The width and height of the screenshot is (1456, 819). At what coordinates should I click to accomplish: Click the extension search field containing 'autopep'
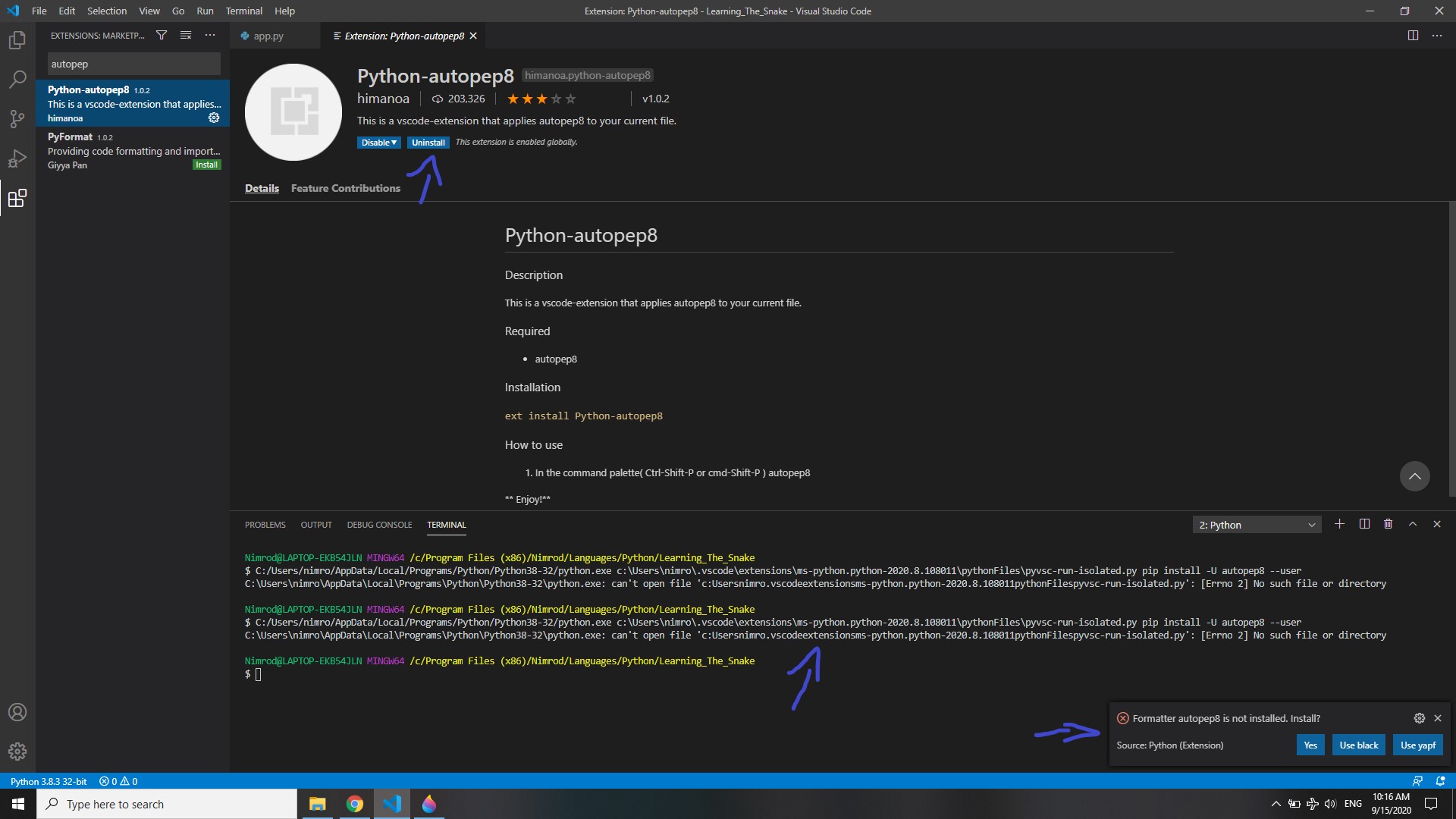133,64
